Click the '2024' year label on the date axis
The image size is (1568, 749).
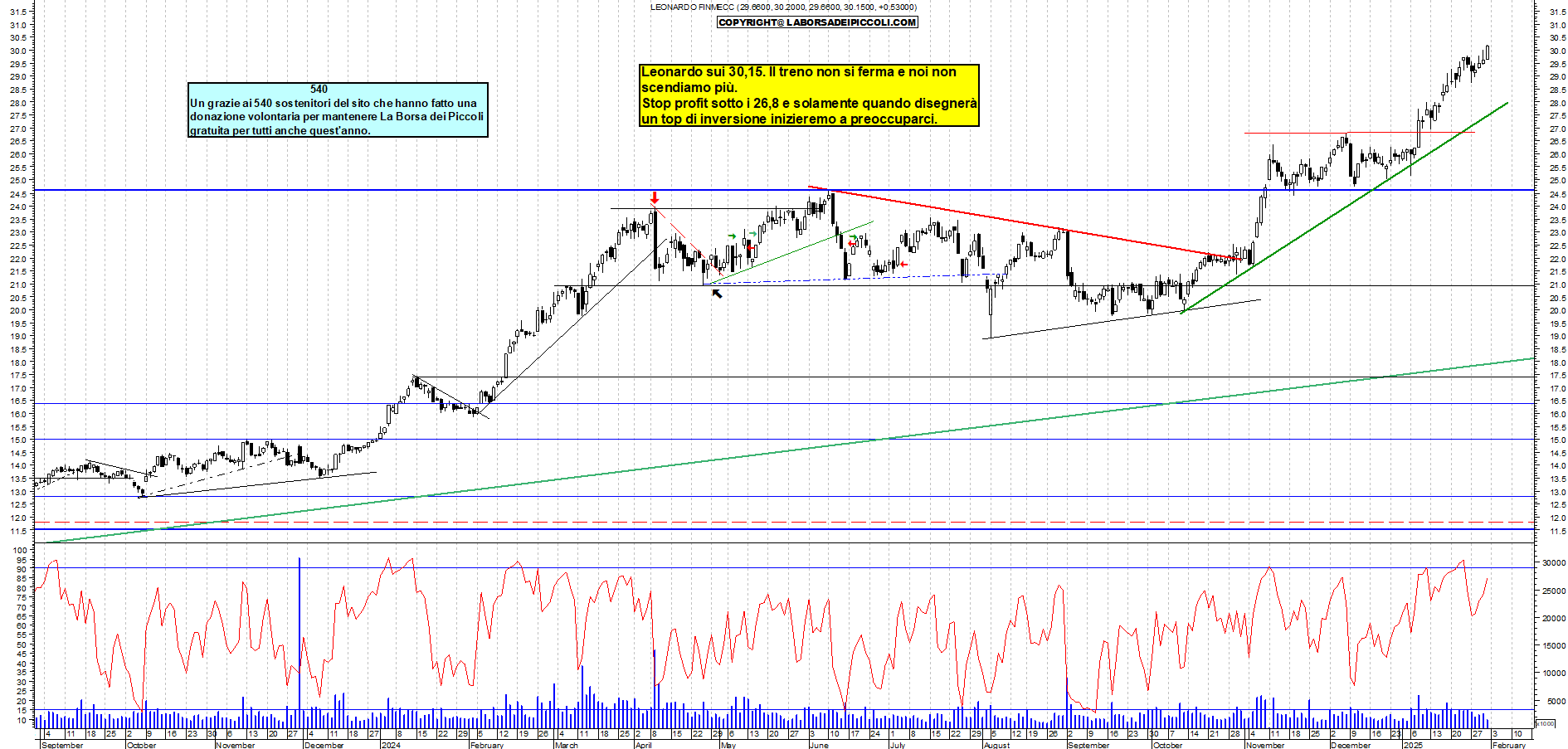point(390,745)
